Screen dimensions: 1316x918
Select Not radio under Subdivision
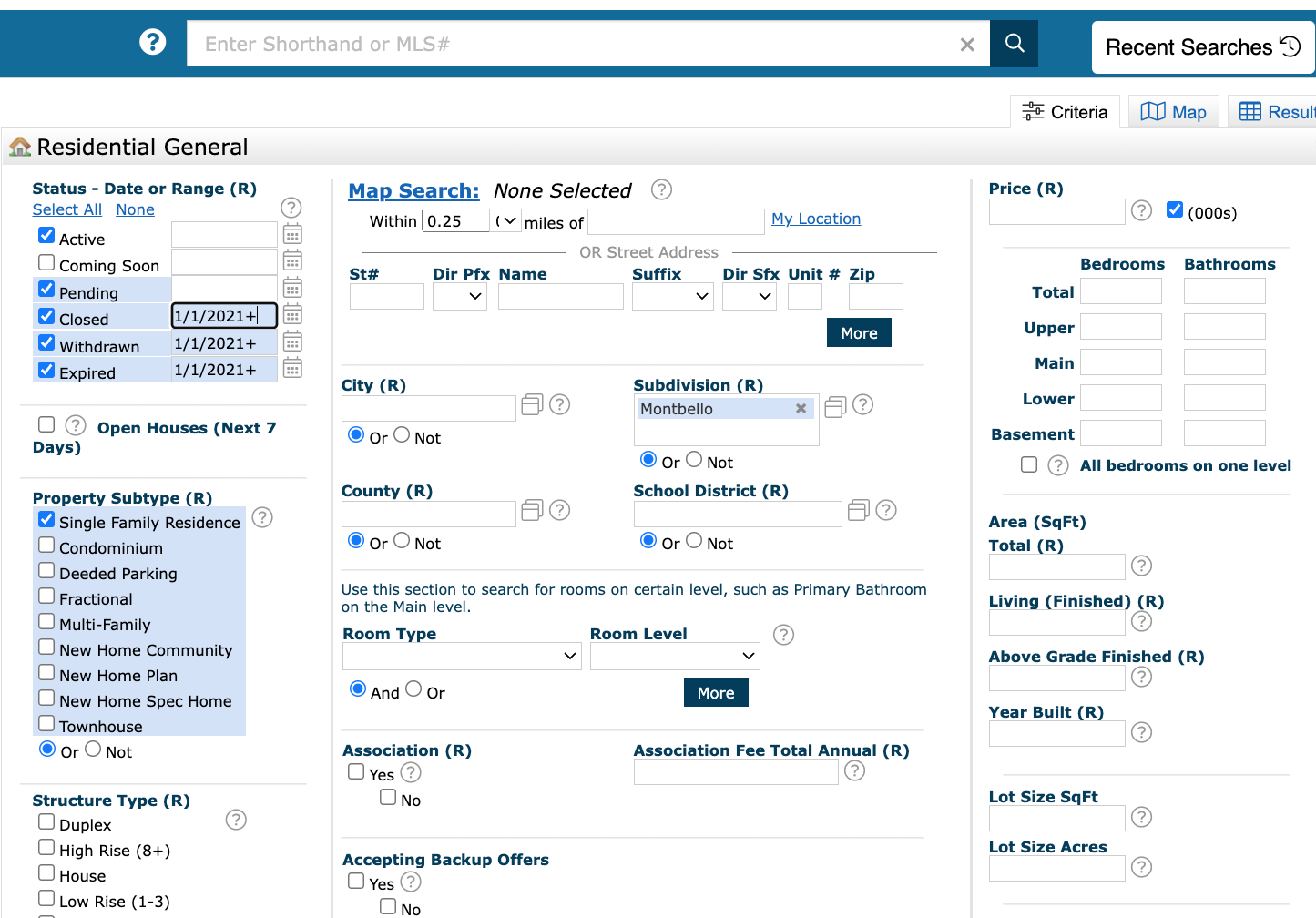(x=694, y=460)
